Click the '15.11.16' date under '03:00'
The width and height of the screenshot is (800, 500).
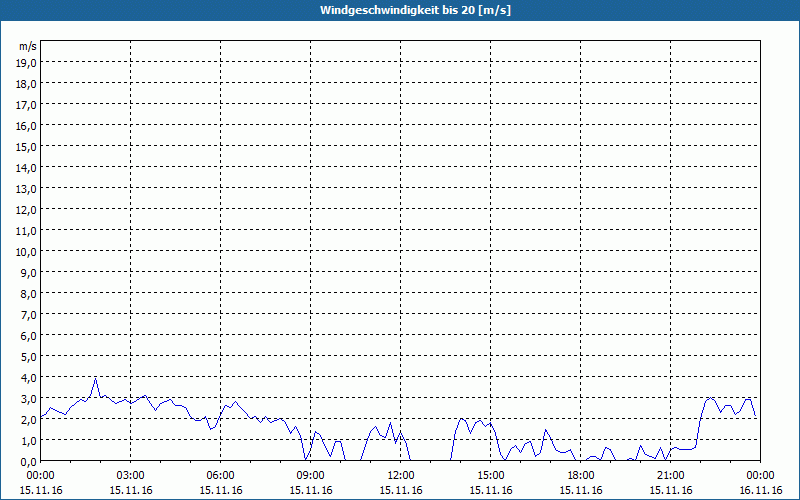[131, 490]
